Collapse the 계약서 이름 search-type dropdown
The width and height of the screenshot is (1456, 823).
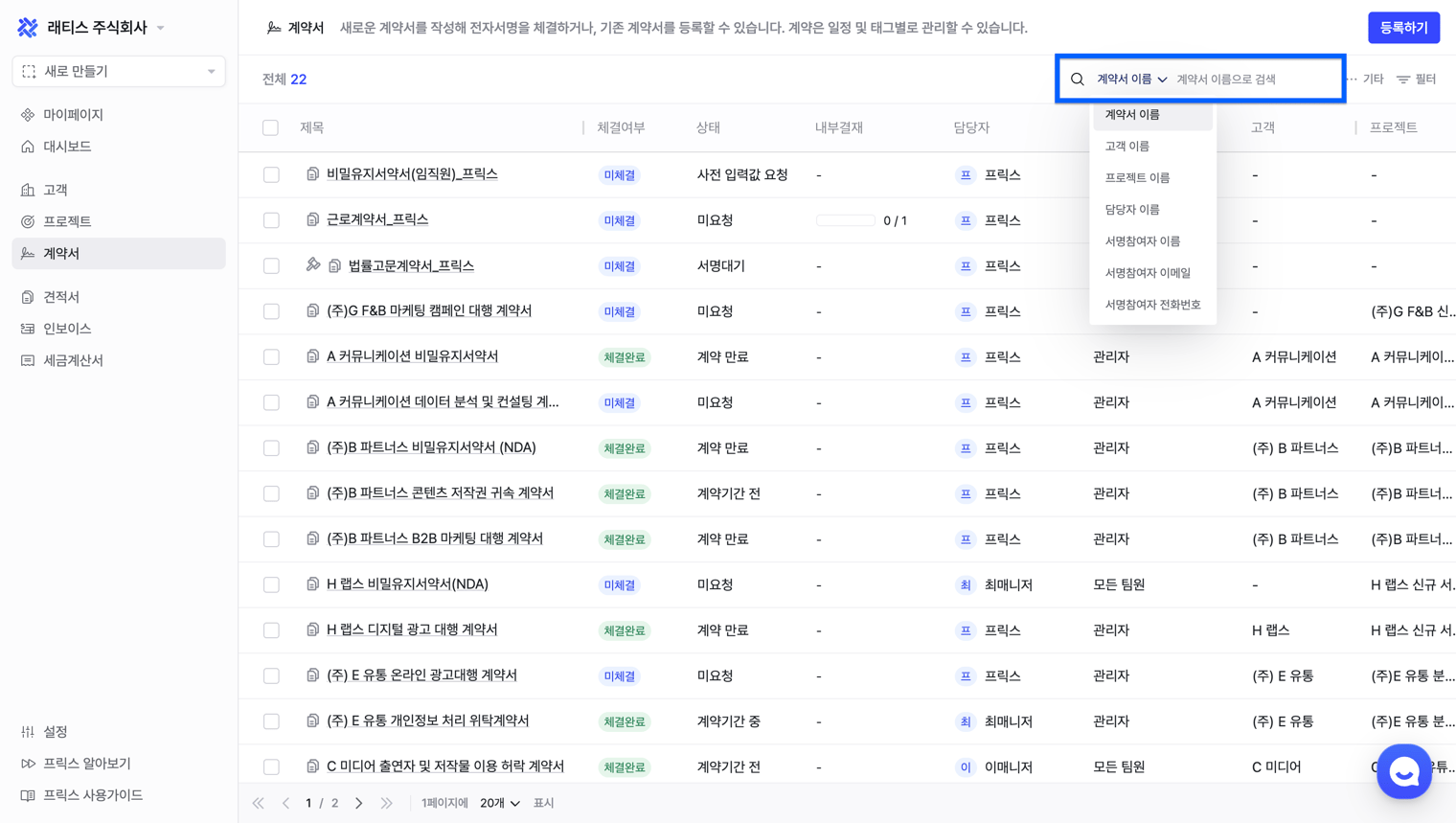[x=1132, y=80]
